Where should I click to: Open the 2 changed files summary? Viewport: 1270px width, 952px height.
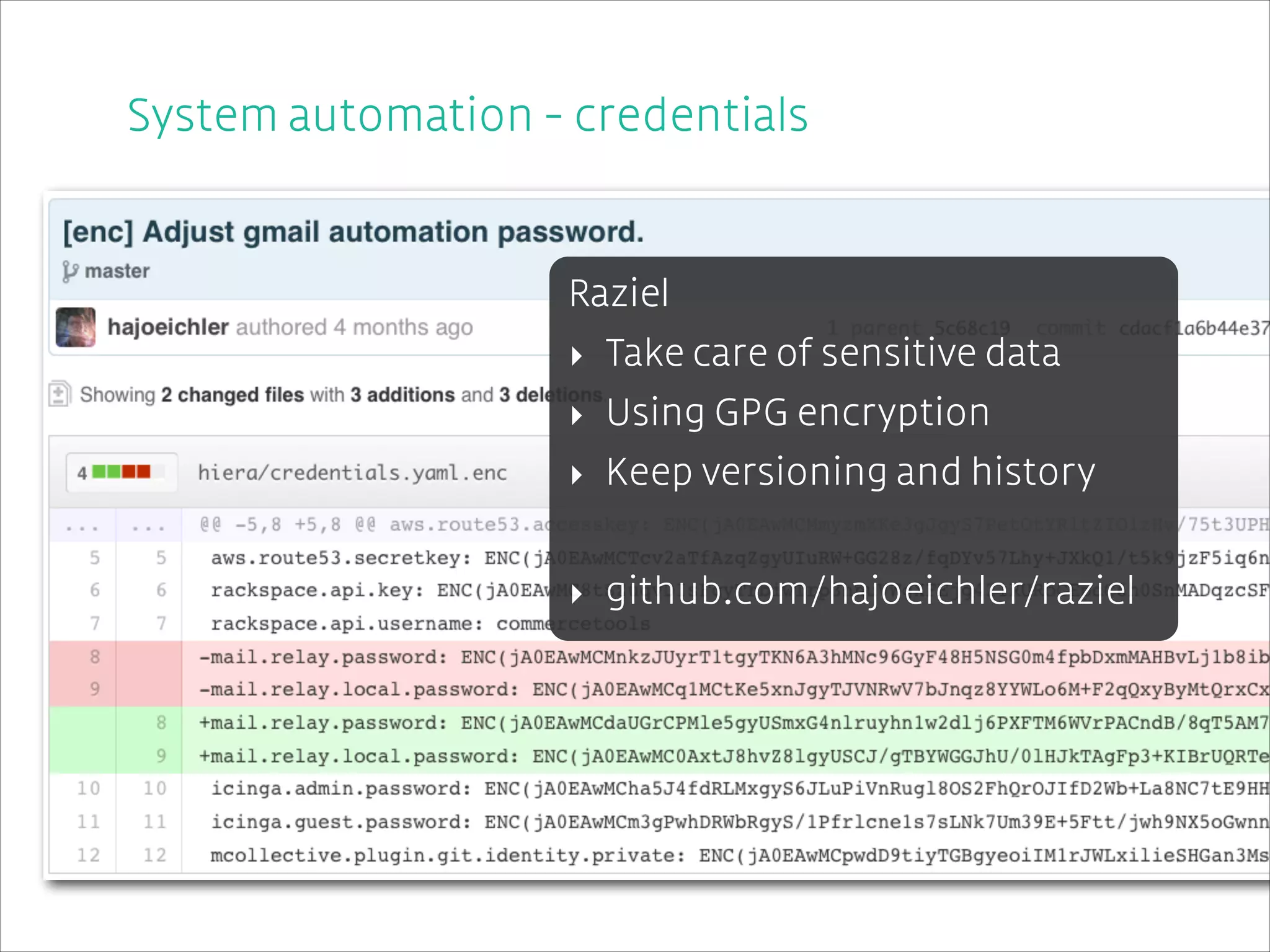pos(233,395)
